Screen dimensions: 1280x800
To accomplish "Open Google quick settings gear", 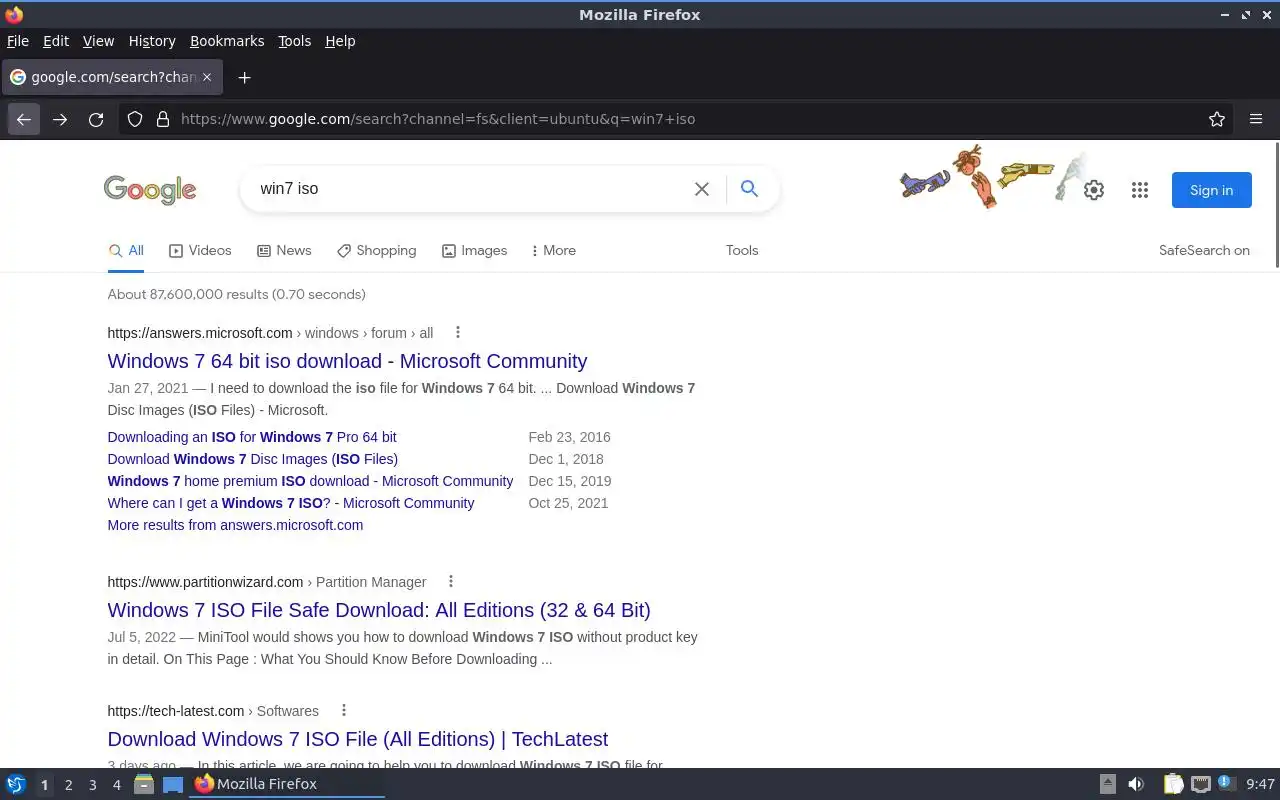I will [x=1094, y=190].
